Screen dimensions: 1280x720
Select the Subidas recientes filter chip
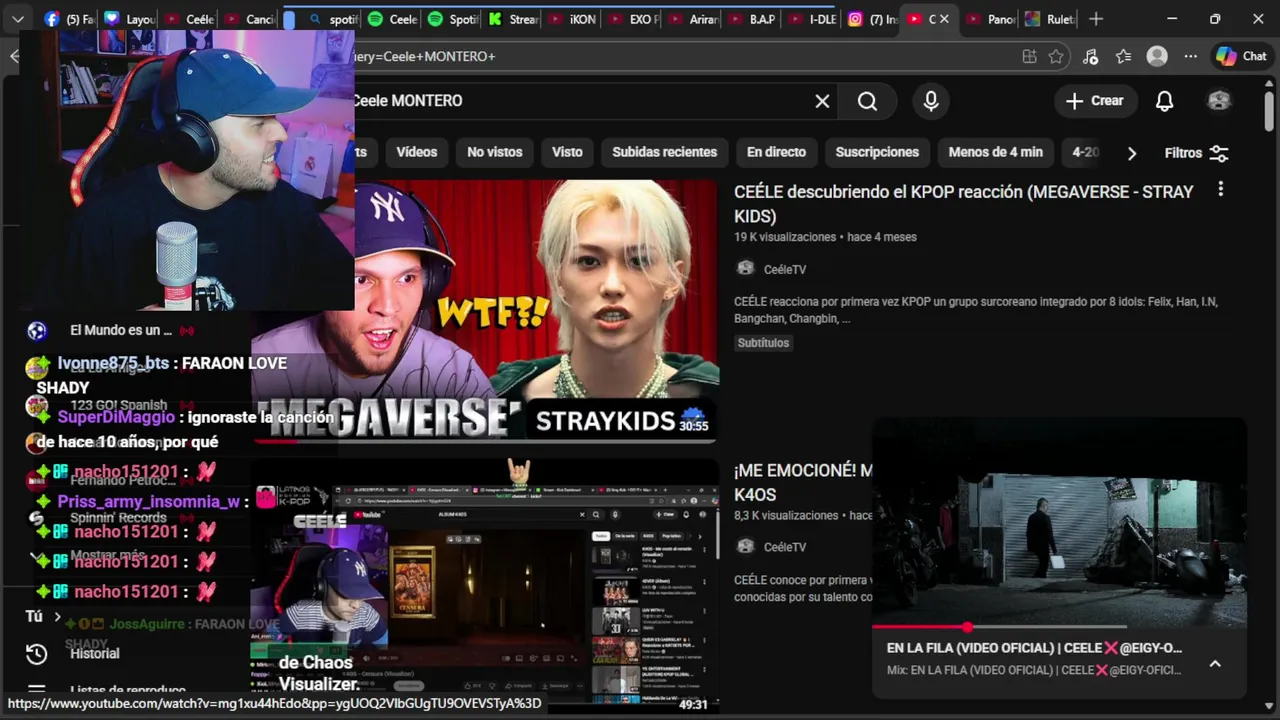pyautogui.click(x=665, y=152)
